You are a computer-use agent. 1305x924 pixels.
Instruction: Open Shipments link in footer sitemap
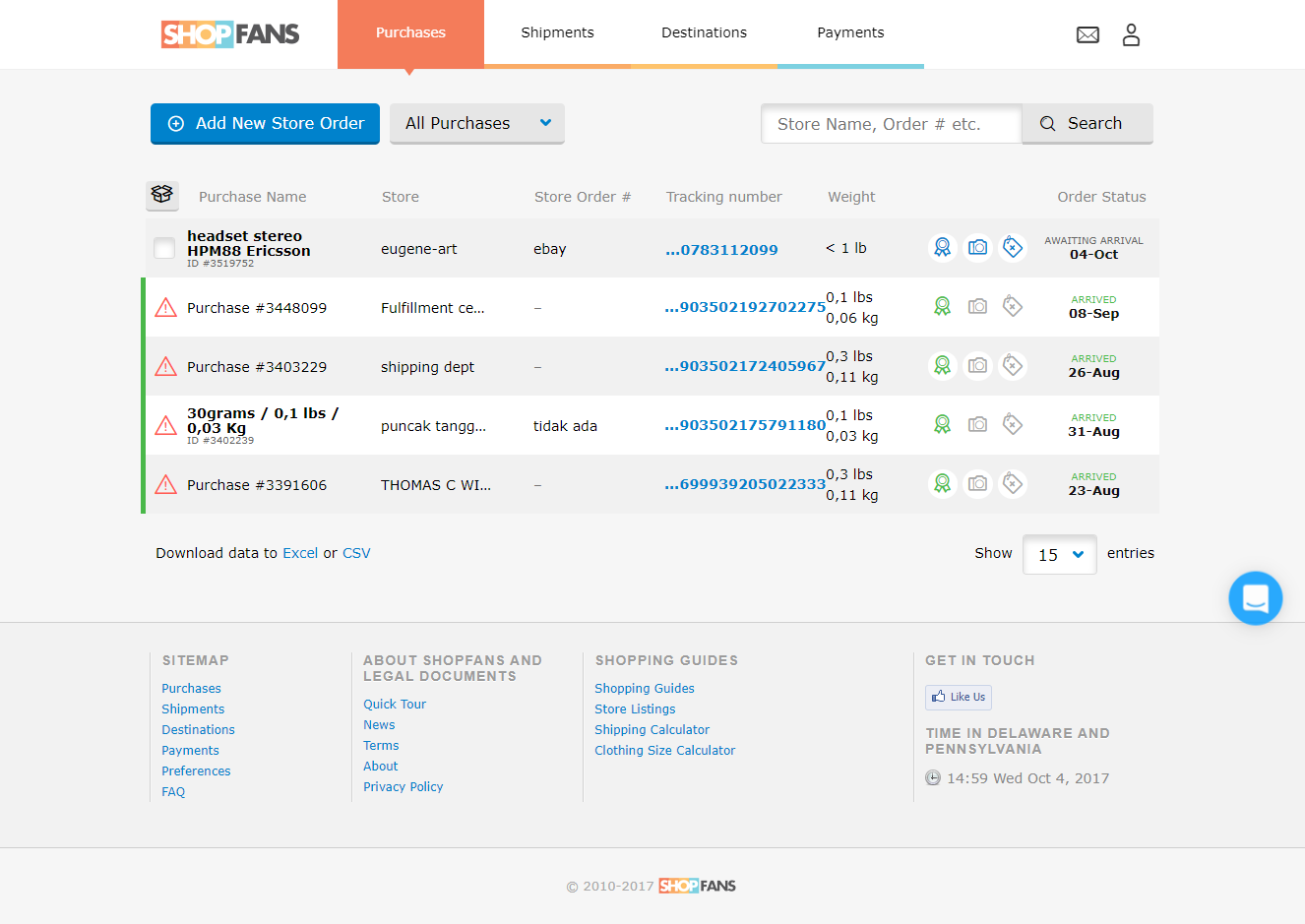click(193, 709)
